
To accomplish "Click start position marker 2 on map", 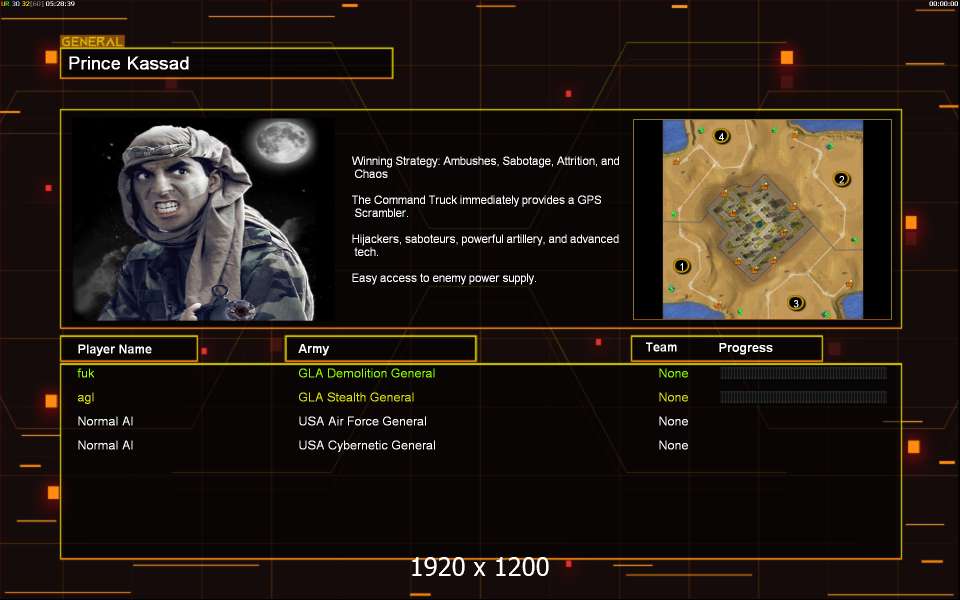I will (x=841, y=179).
